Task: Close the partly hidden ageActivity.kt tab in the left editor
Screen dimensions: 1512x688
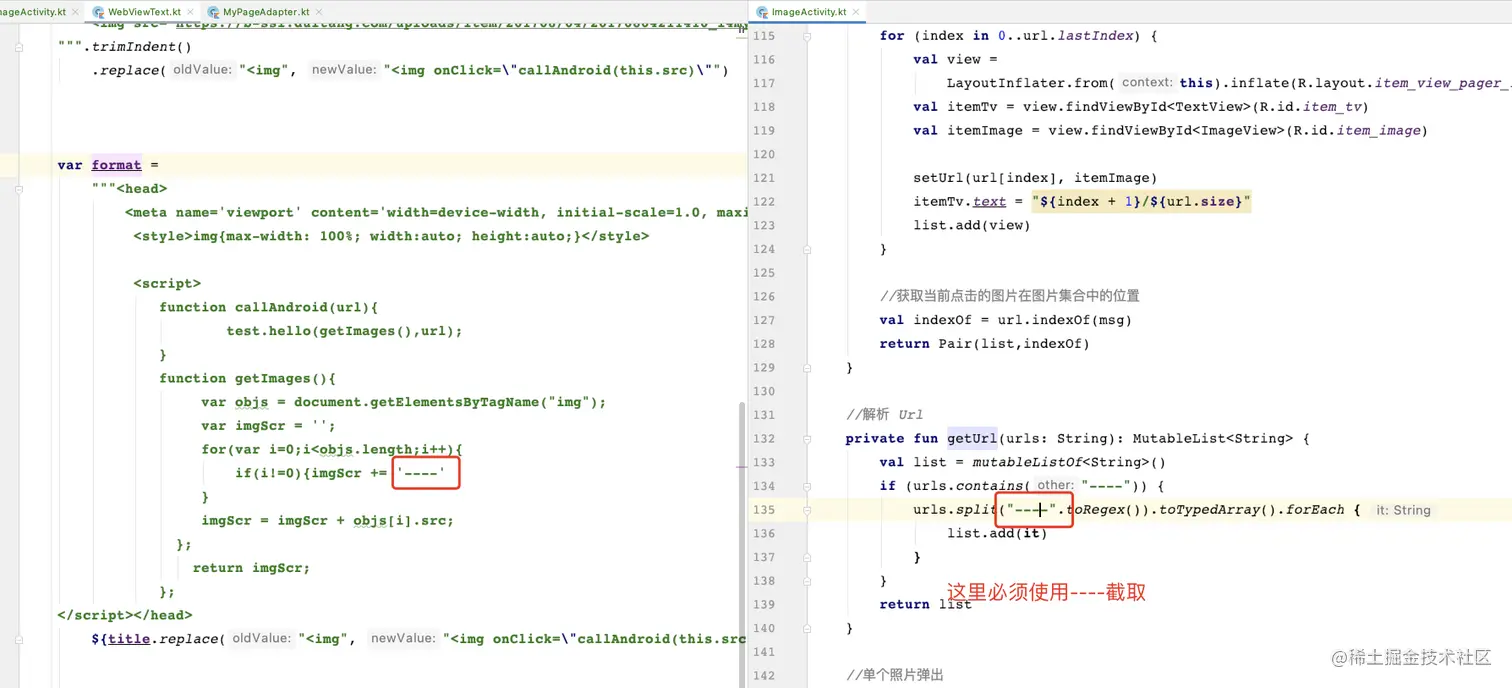Action: (x=74, y=12)
